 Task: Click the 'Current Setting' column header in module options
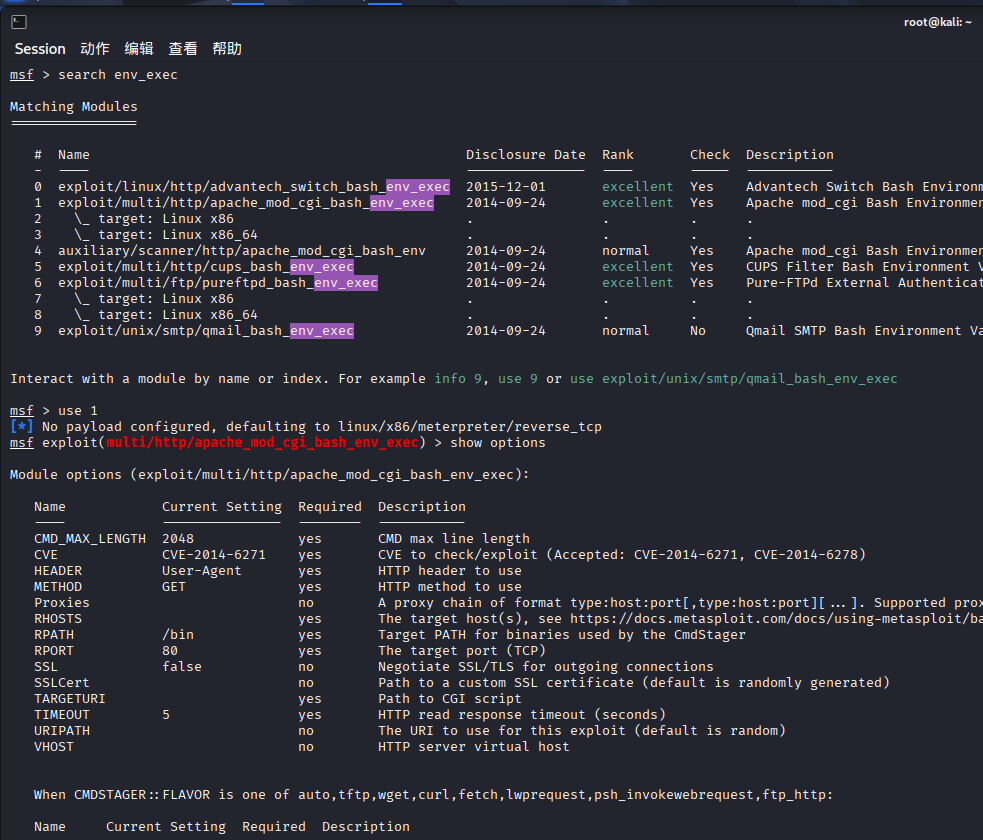click(x=222, y=507)
